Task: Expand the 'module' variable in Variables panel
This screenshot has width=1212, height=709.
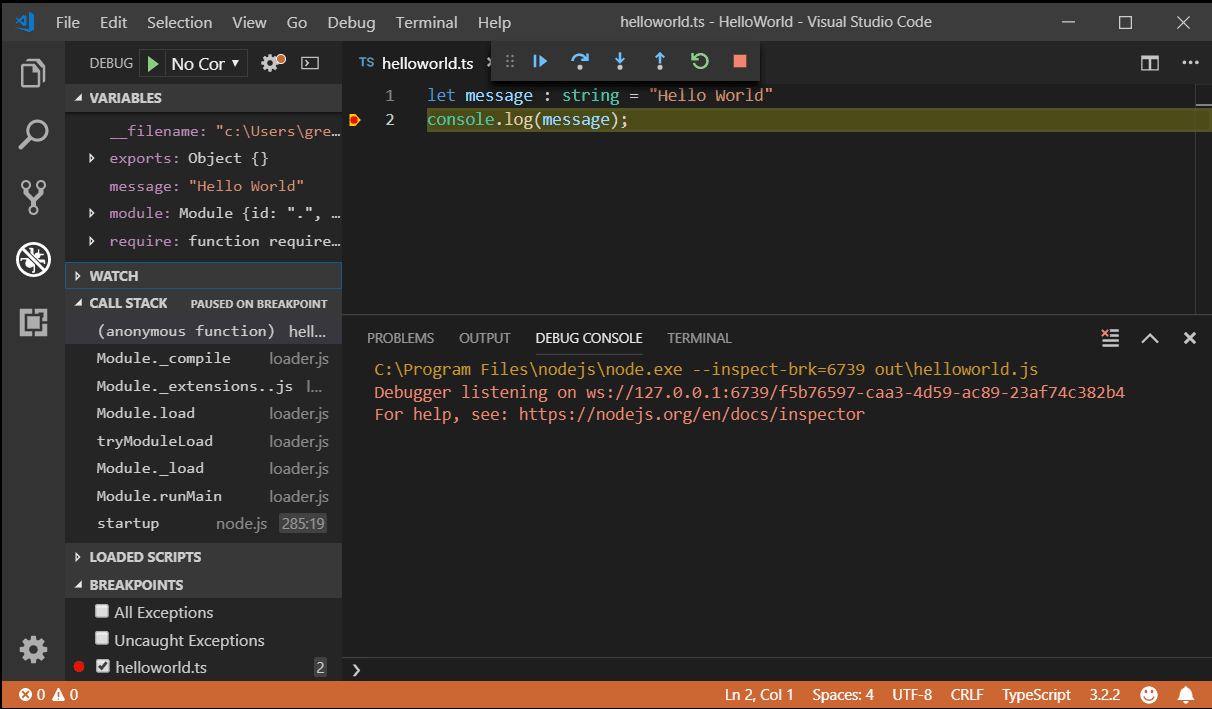Action: pos(91,213)
